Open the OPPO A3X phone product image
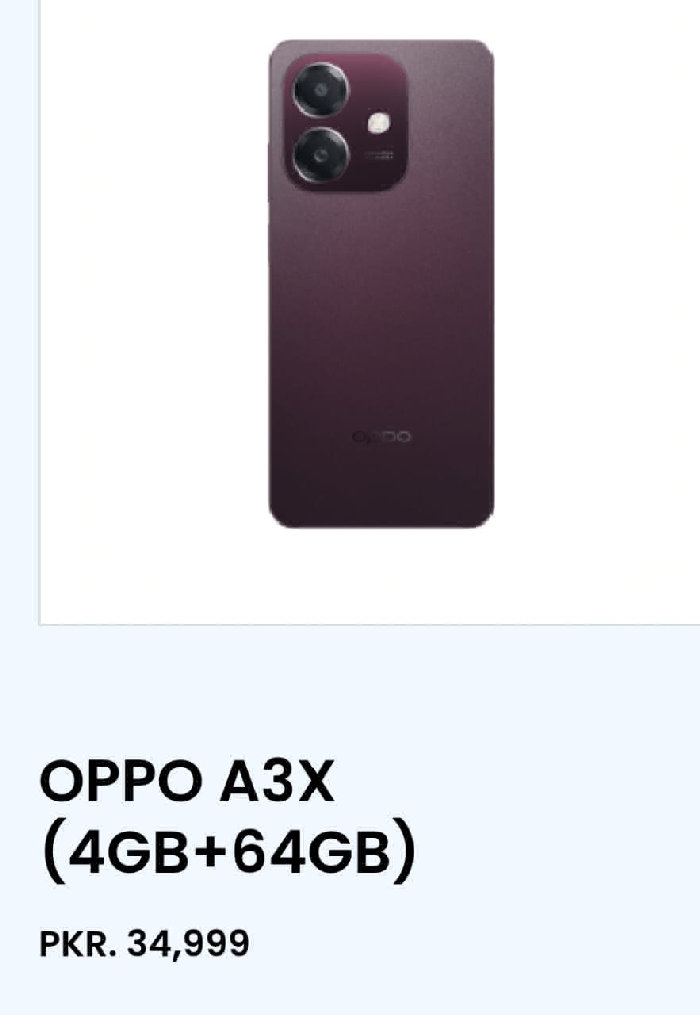The image size is (700, 1015). click(381, 284)
